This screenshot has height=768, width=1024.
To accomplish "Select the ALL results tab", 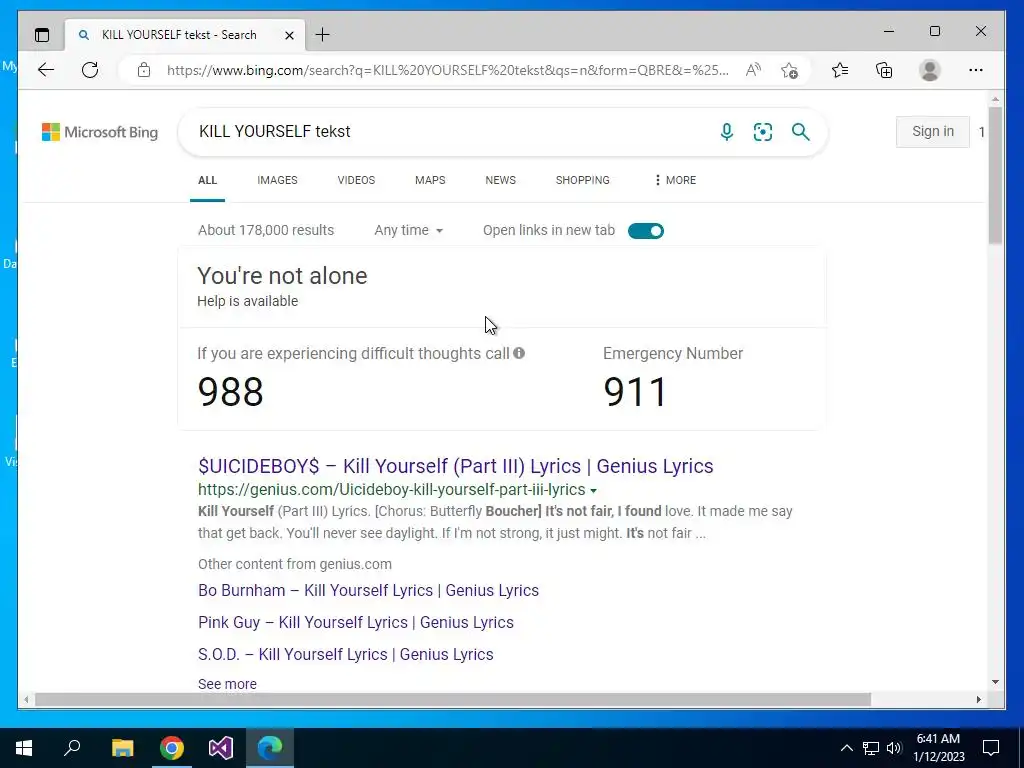I will point(208,180).
